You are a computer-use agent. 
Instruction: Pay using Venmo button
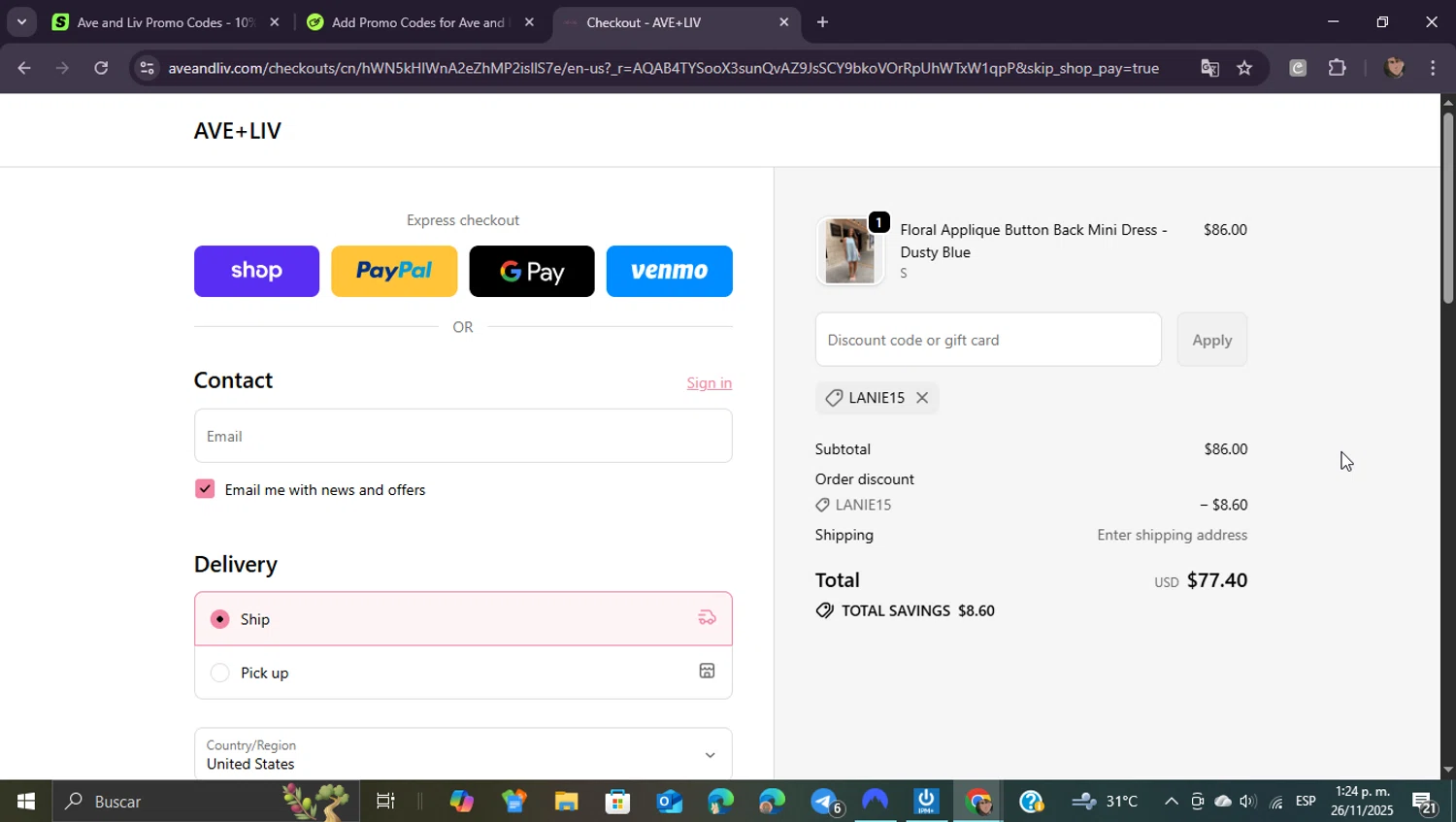click(670, 271)
